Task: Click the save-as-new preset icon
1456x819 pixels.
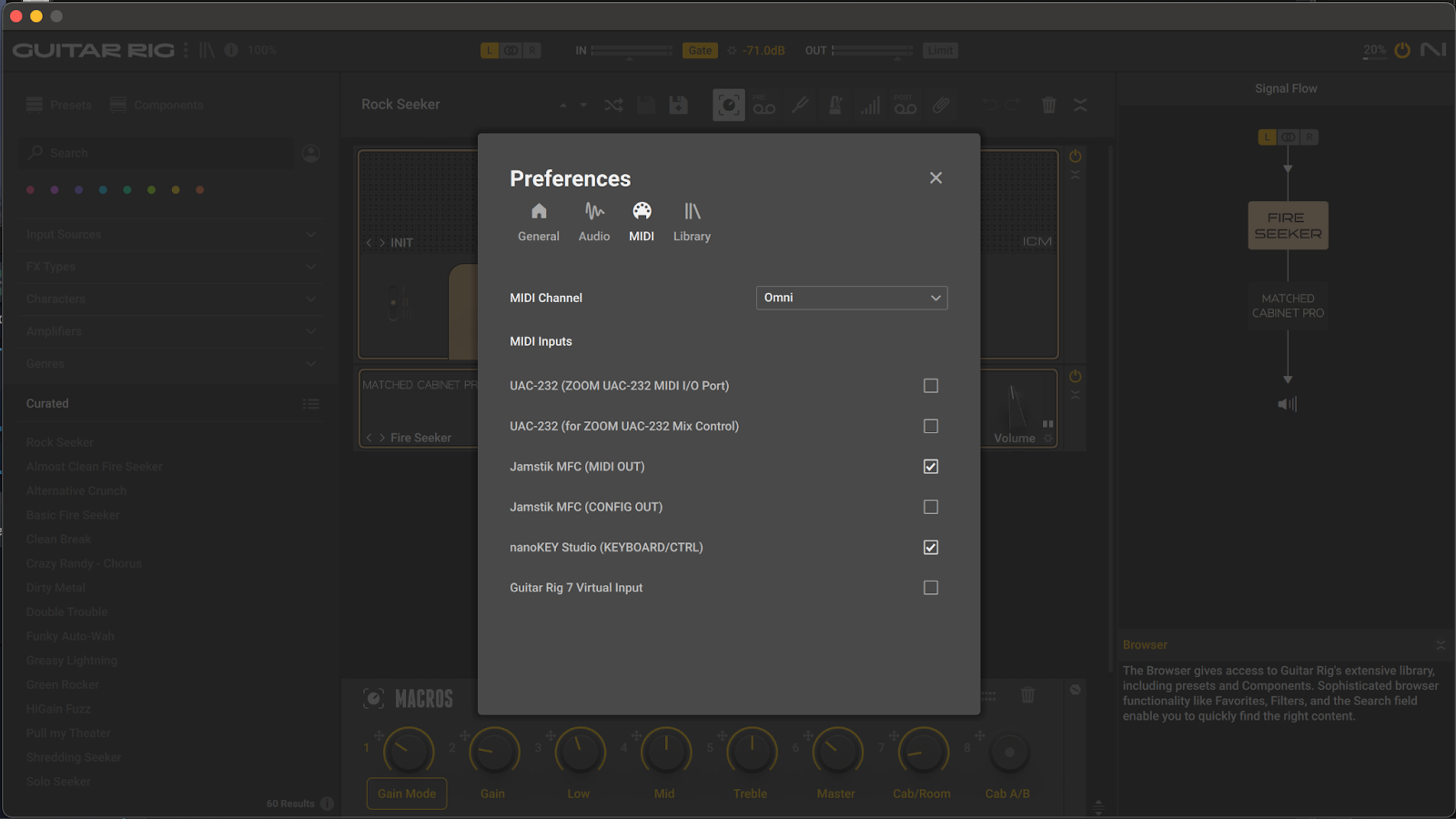Action: tap(678, 106)
